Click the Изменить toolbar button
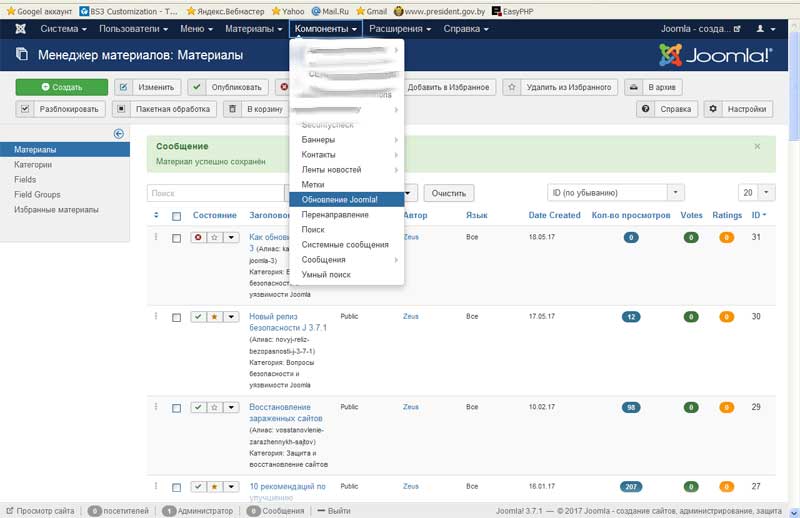 click(147, 87)
